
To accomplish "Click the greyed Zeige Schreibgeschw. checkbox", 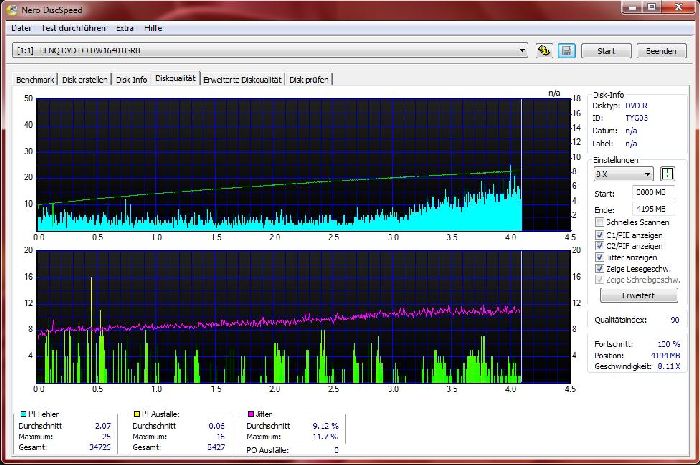I will (600, 280).
